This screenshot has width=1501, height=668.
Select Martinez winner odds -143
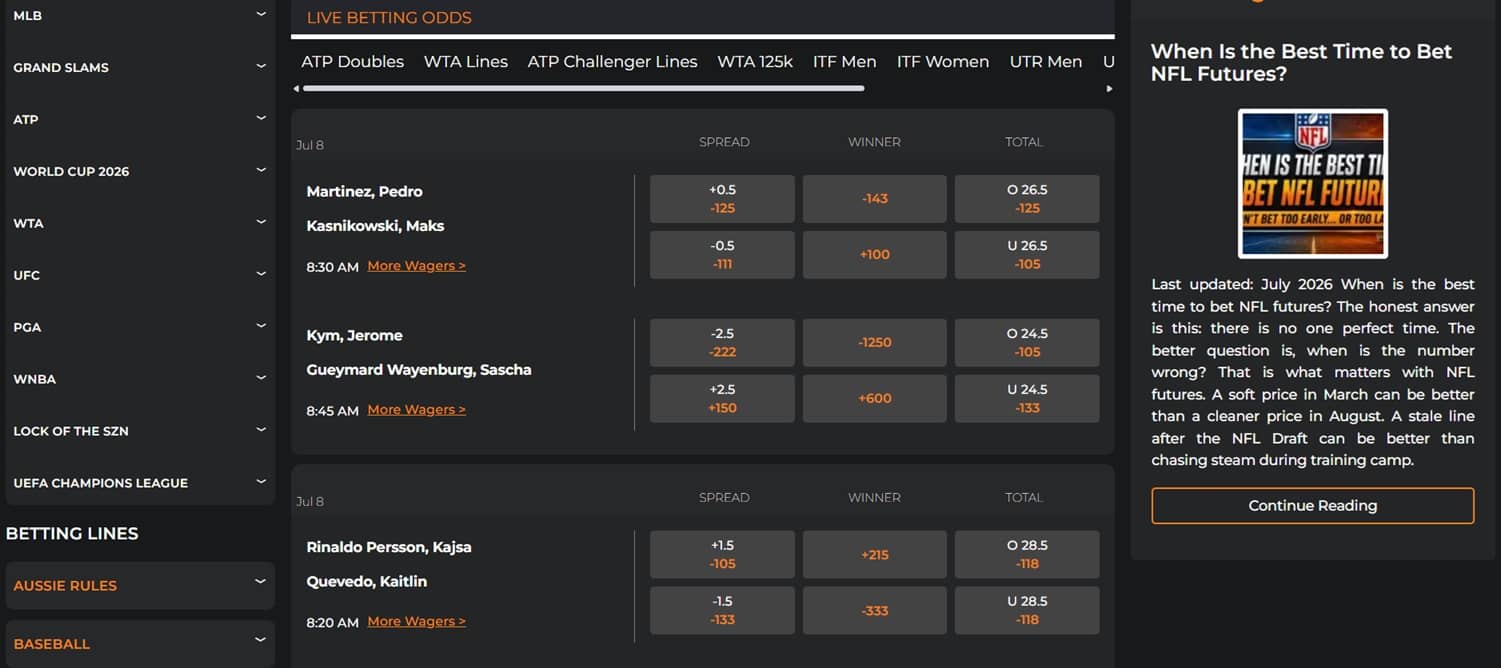(x=874, y=199)
